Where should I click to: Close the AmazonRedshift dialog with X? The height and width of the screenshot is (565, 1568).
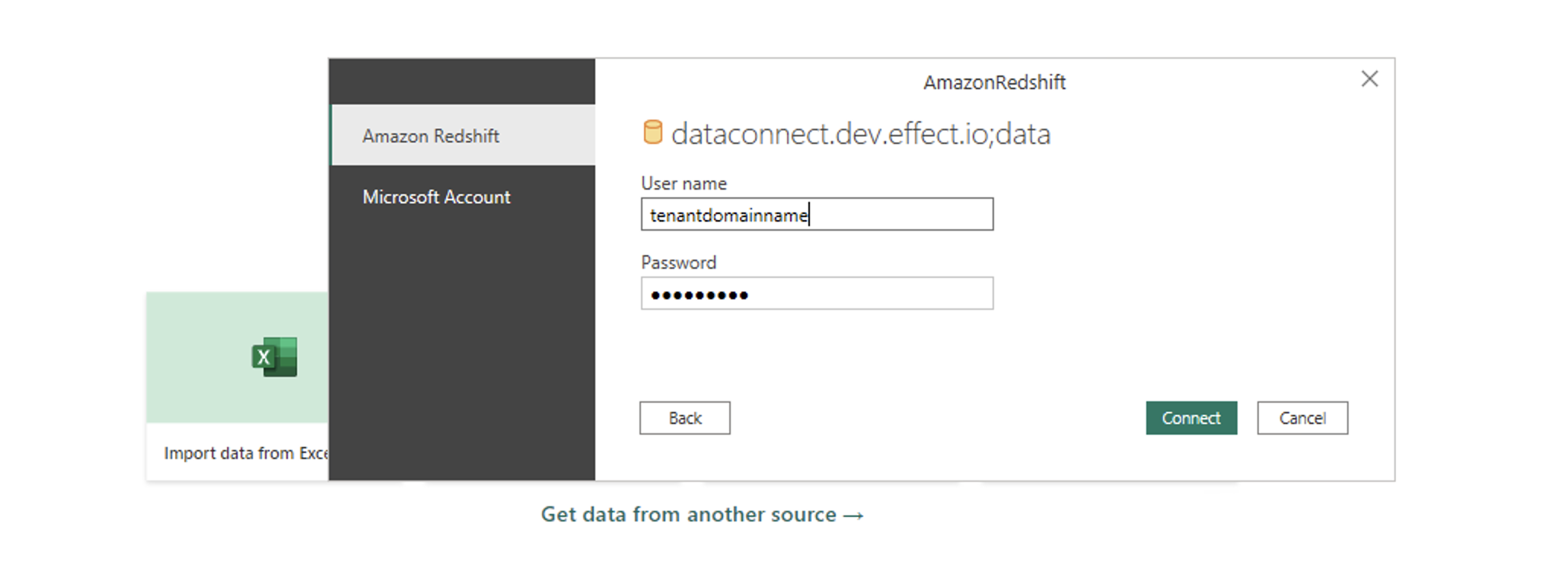1369,79
